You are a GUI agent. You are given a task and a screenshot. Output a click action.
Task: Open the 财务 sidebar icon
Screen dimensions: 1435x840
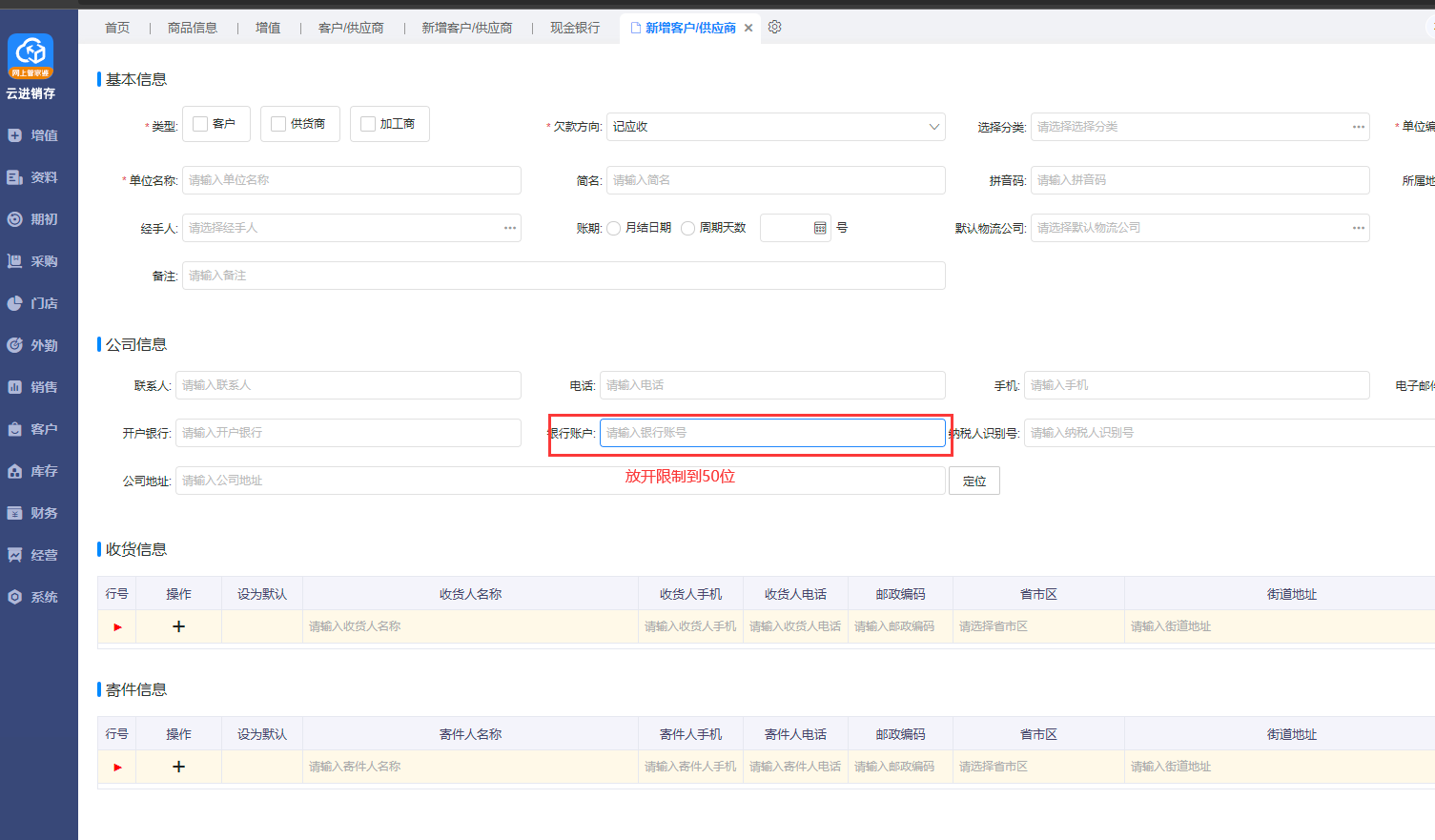pyautogui.click(x=15, y=513)
